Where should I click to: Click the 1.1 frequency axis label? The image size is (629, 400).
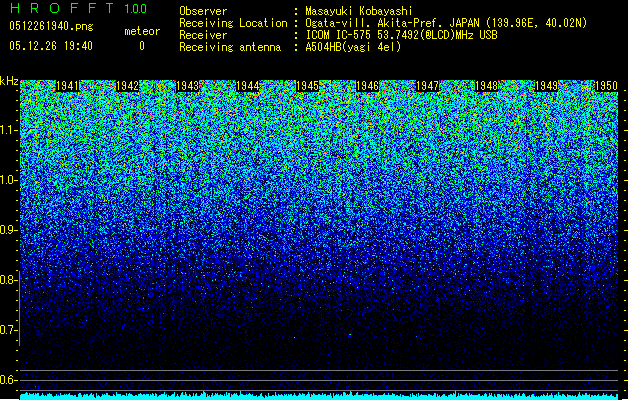tap(9, 130)
